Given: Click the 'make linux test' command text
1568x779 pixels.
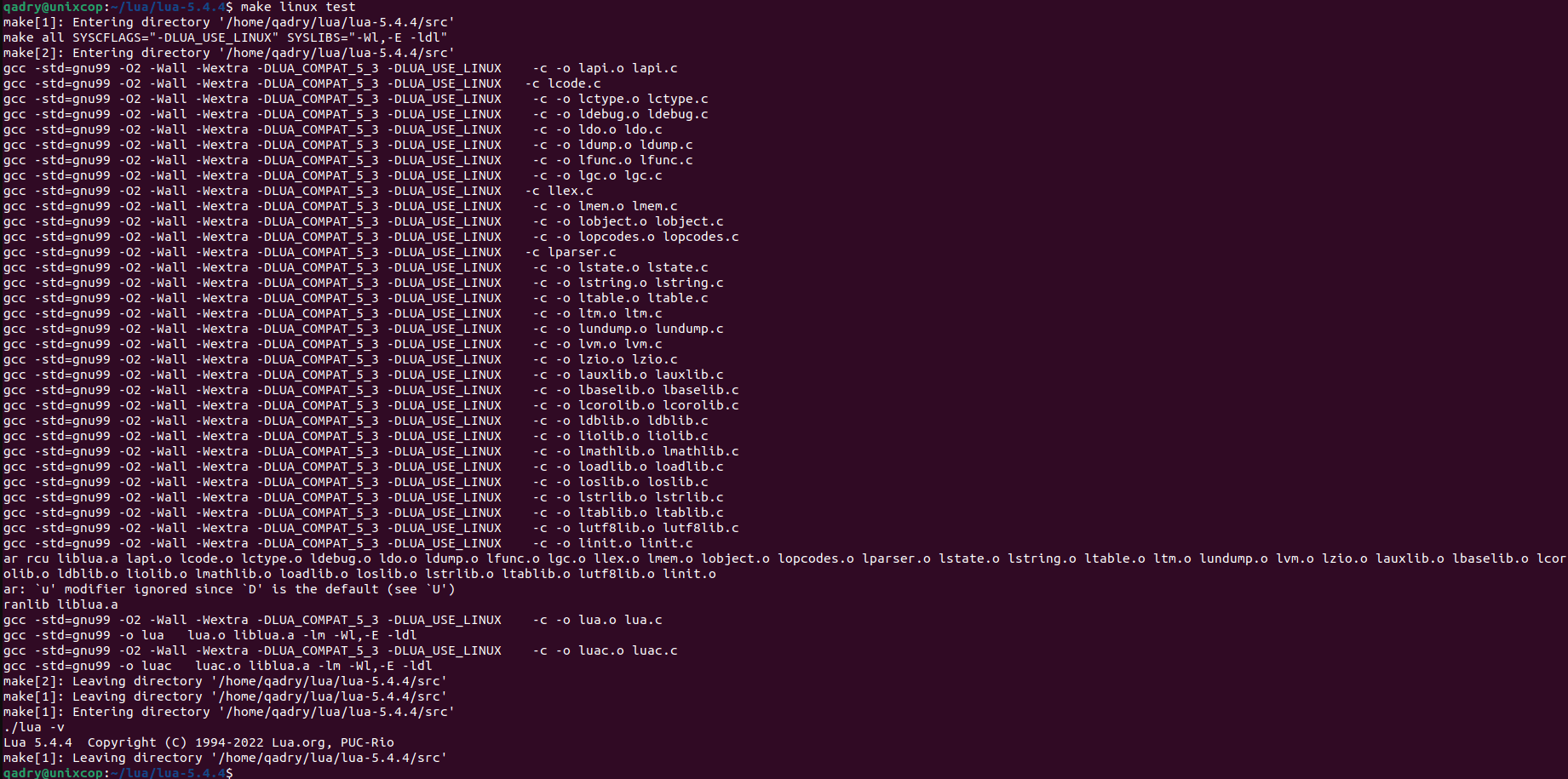Looking at the screenshot, I should click(x=298, y=7).
